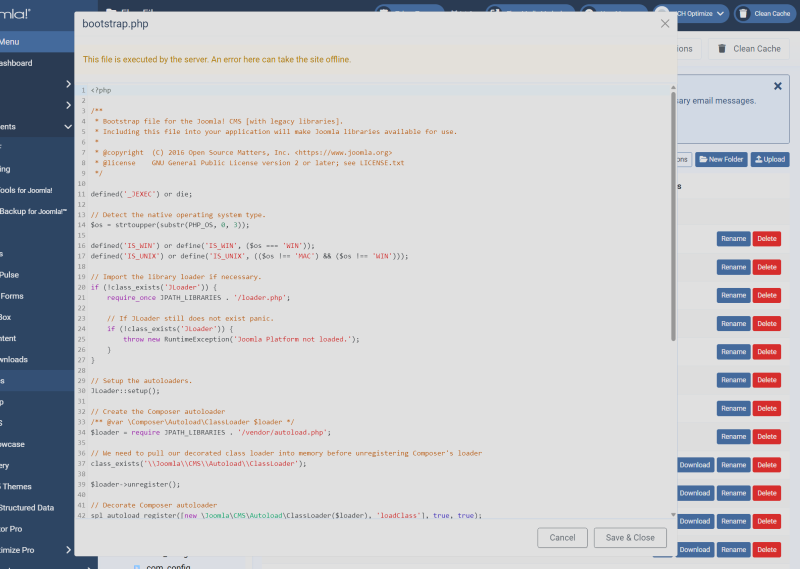Click the 'imize Pro' sidebar label

[x=17, y=550]
